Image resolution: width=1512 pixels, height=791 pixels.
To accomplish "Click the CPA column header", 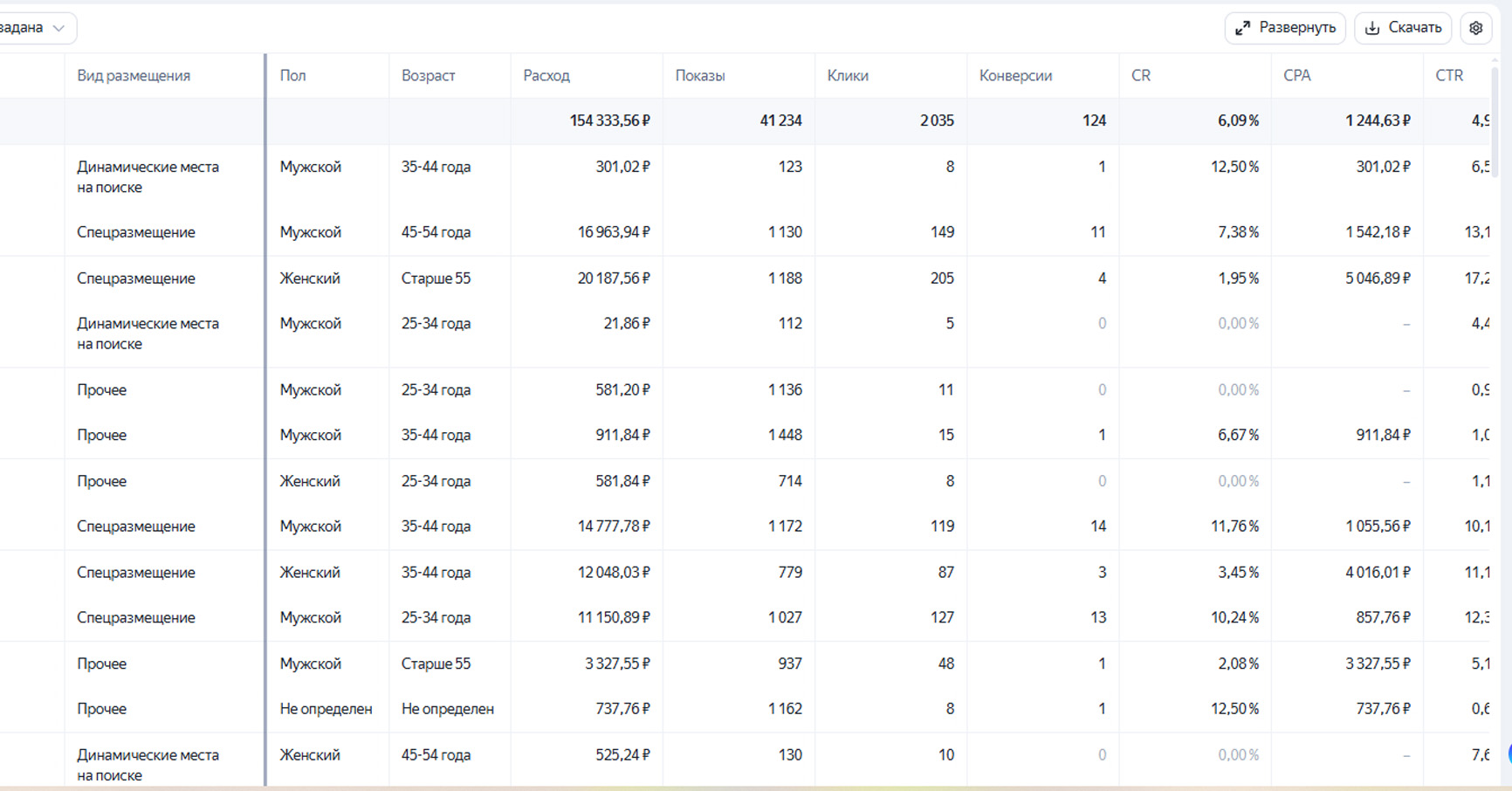I will [1296, 76].
